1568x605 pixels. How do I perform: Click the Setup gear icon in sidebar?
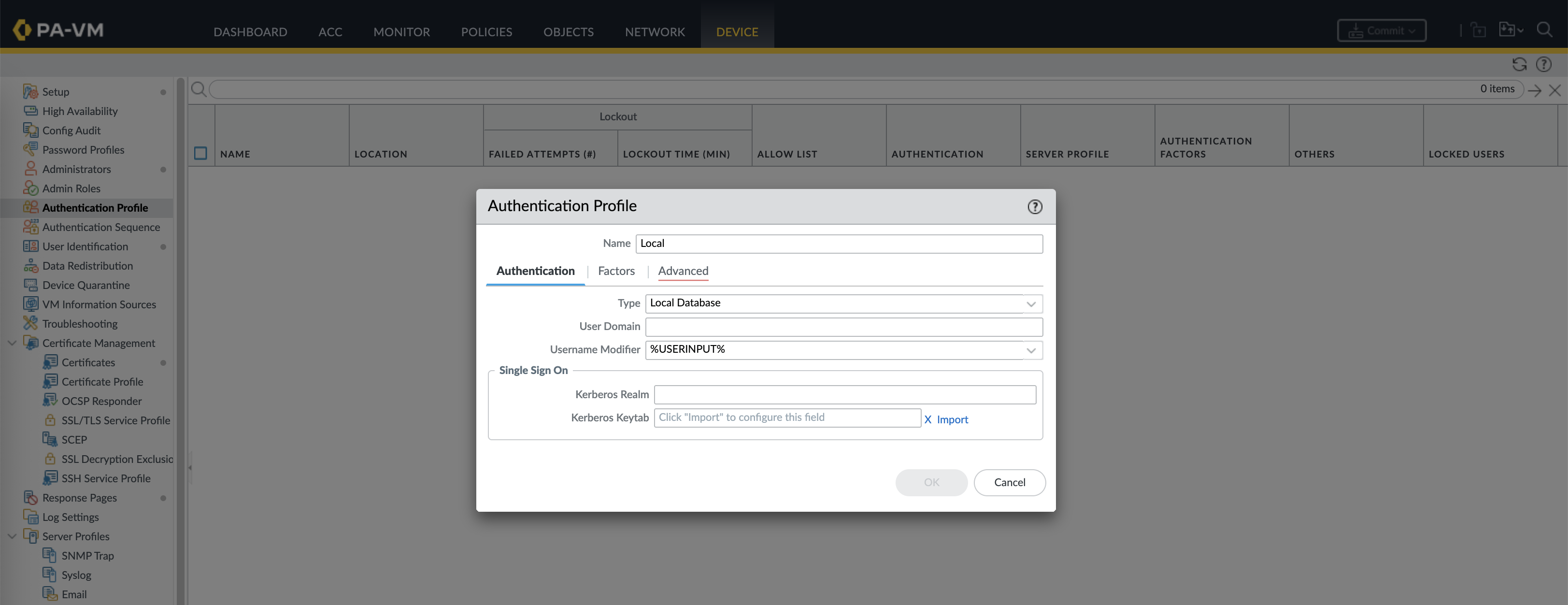(30, 92)
